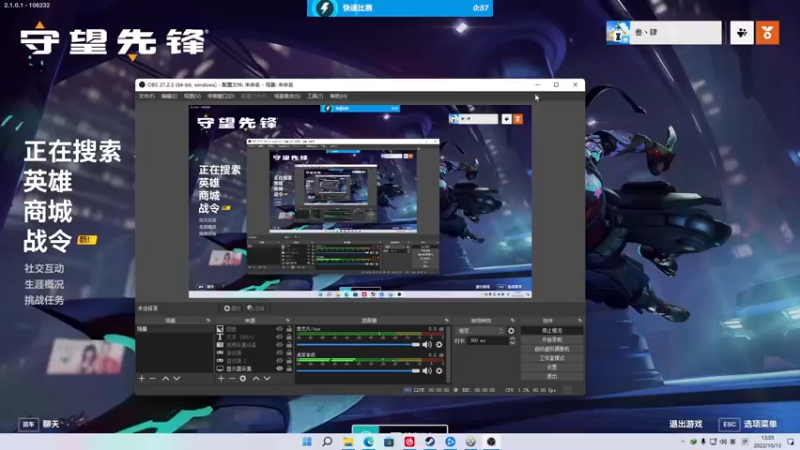Switch to OBS Studio taskbar icon
800x450 pixels.
point(491,441)
